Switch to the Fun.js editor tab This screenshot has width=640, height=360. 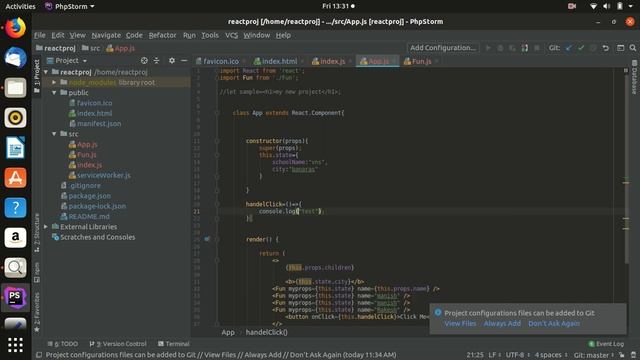point(421,61)
